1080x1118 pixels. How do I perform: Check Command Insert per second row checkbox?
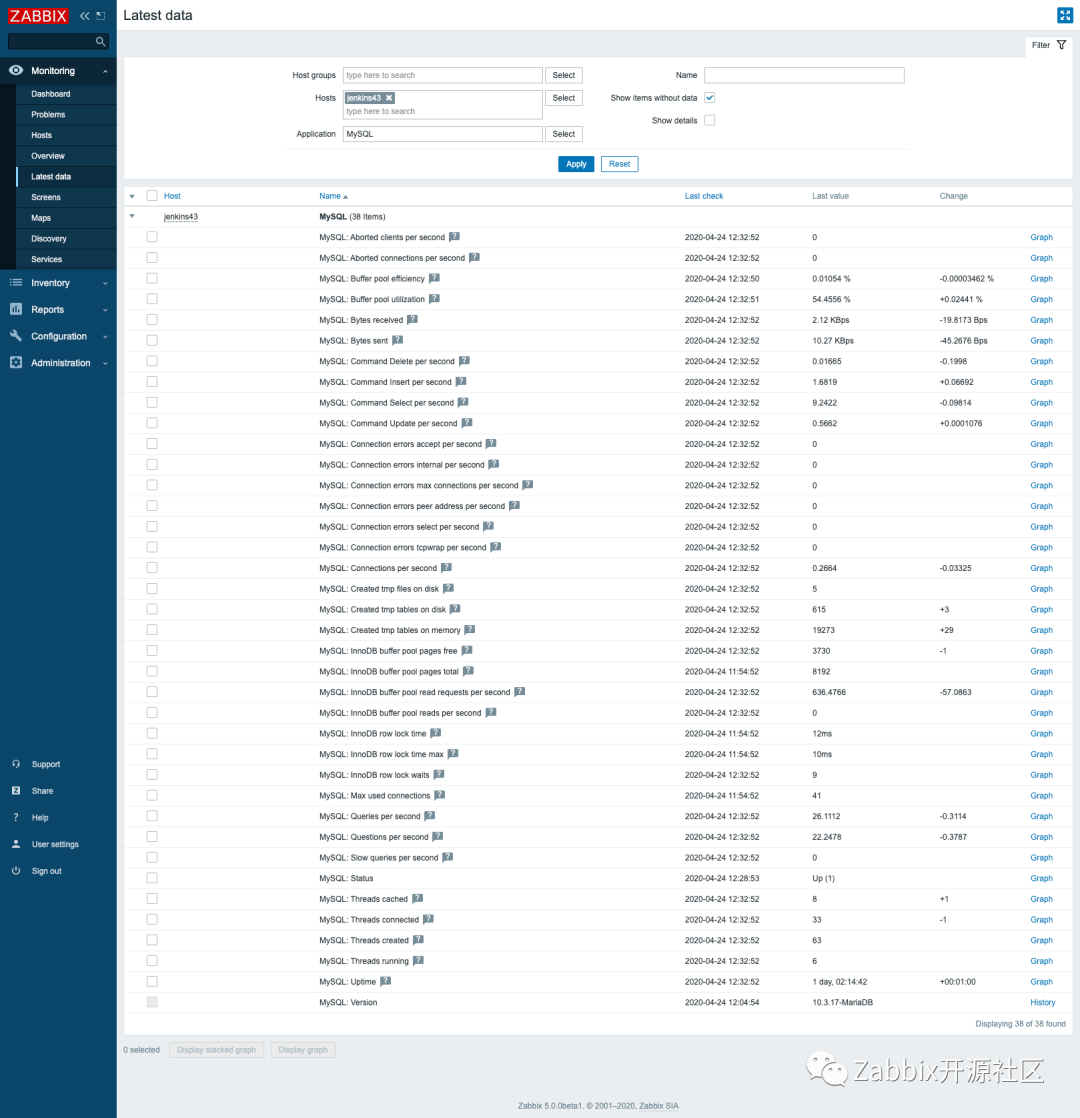point(152,381)
